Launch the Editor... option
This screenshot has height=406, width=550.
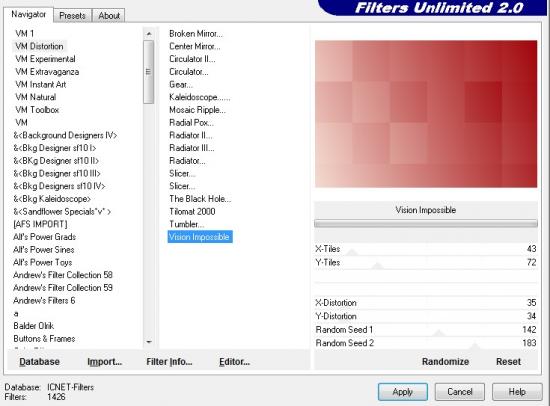[234, 362]
